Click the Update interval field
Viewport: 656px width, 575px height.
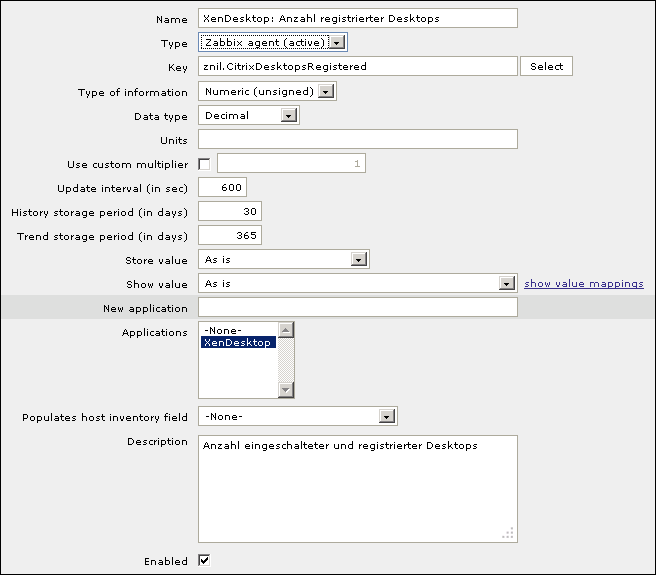click(222, 188)
